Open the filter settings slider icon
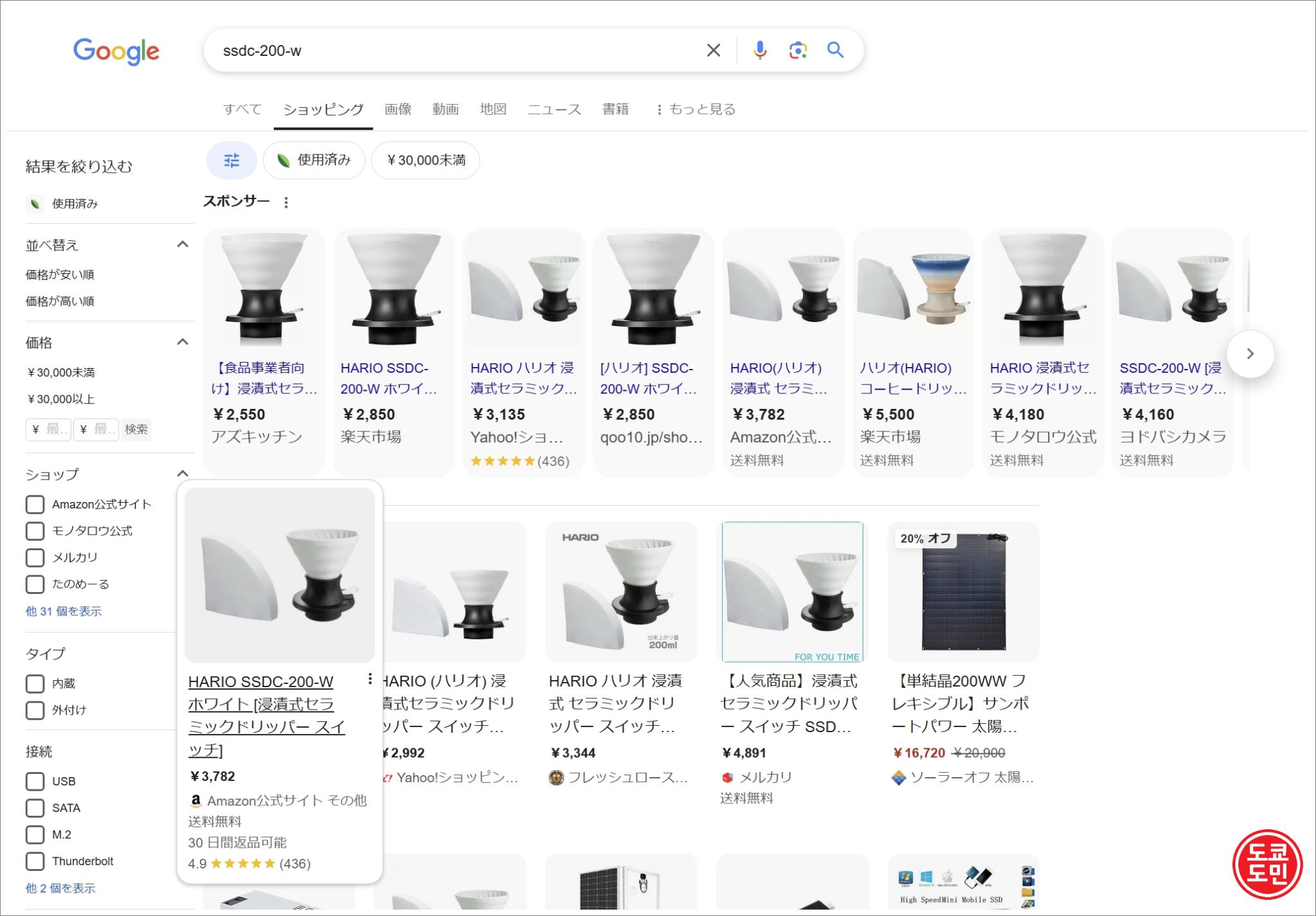Image resolution: width=1316 pixels, height=916 pixels. coord(231,160)
